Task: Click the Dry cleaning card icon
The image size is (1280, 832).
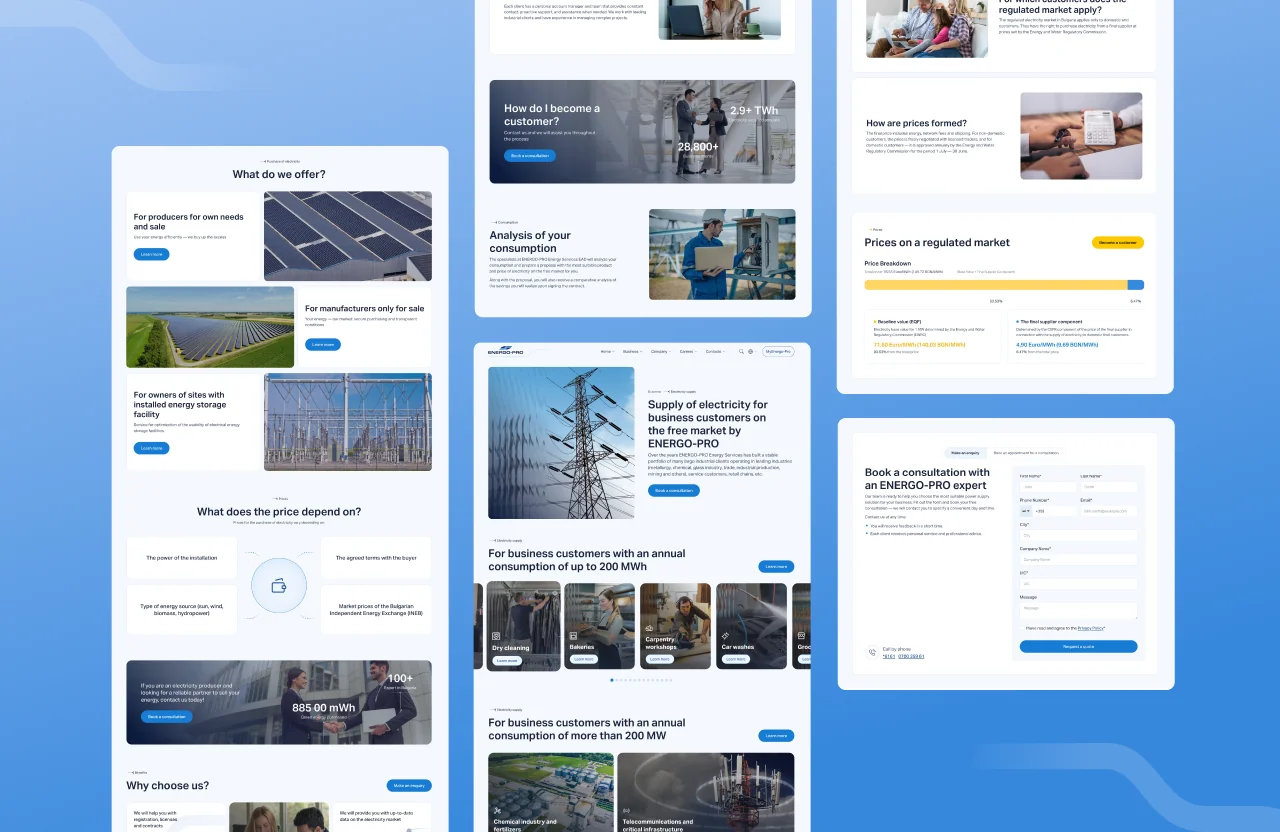Action: click(495, 636)
